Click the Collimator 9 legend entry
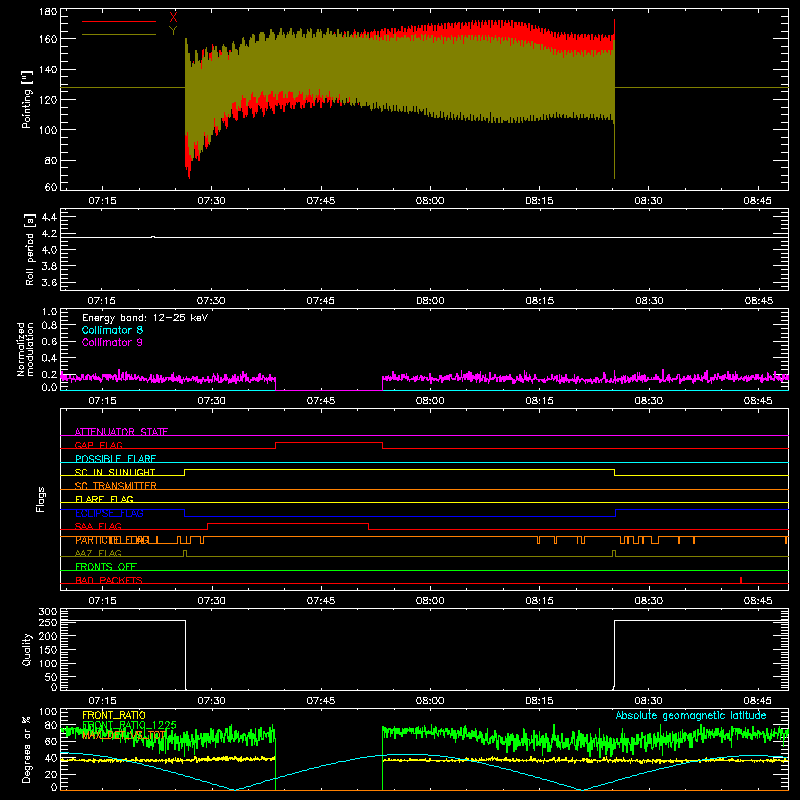 (x=112, y=342)
